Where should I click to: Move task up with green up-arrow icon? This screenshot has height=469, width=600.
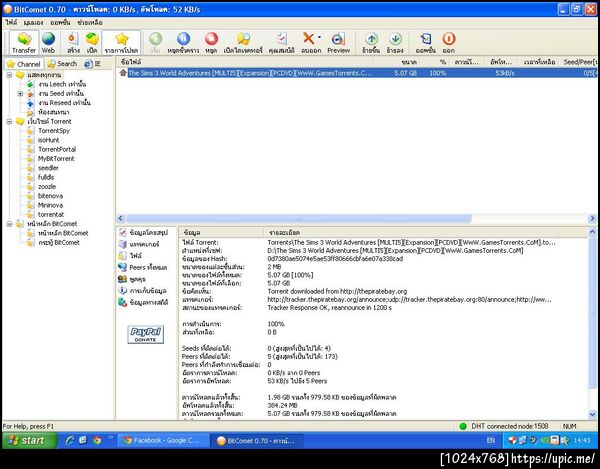click(x=371, y=43)
